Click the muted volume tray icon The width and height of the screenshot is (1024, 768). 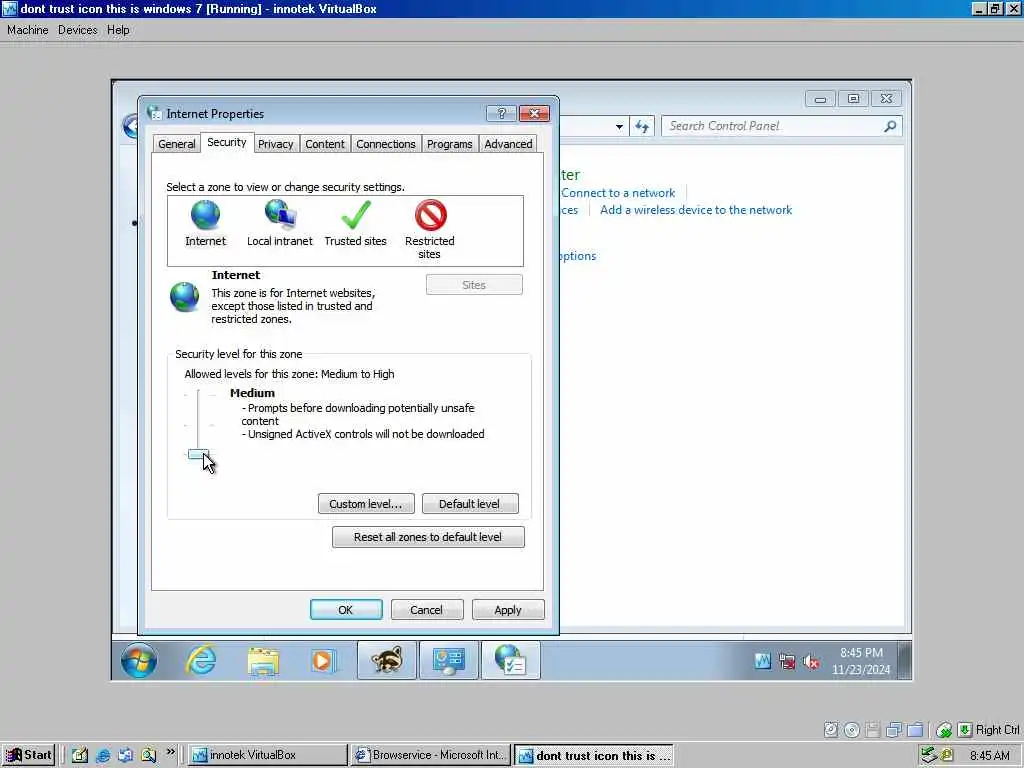(810, 662)
